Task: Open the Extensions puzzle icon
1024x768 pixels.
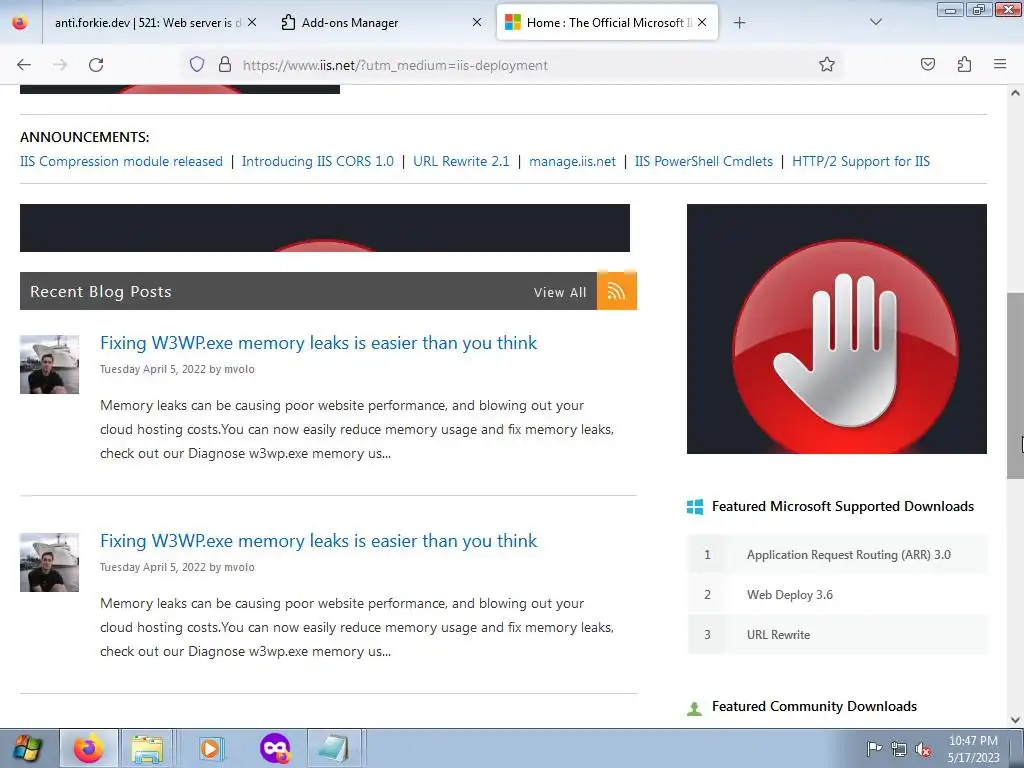Action: 964,65
